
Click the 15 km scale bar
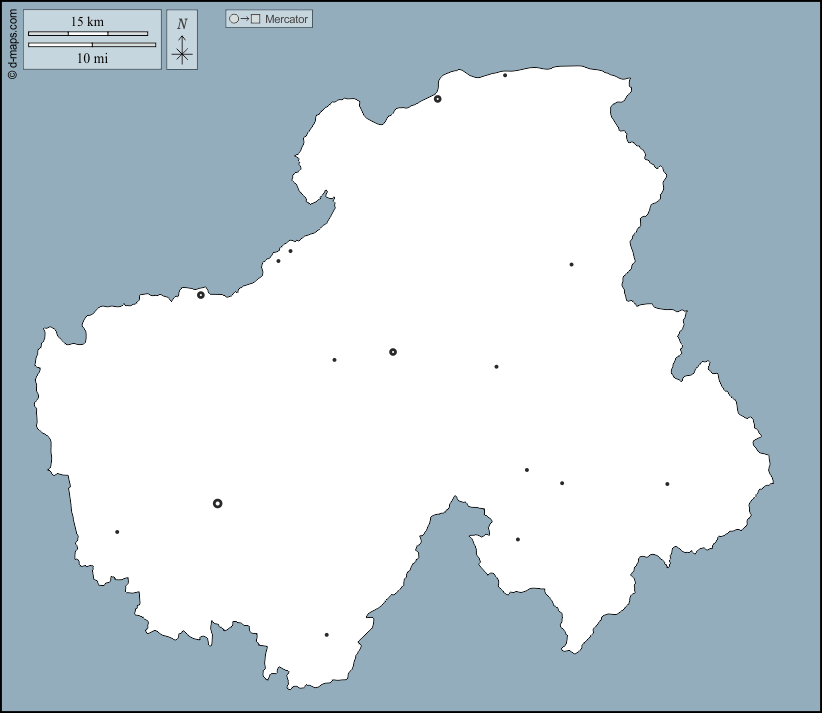88,33
